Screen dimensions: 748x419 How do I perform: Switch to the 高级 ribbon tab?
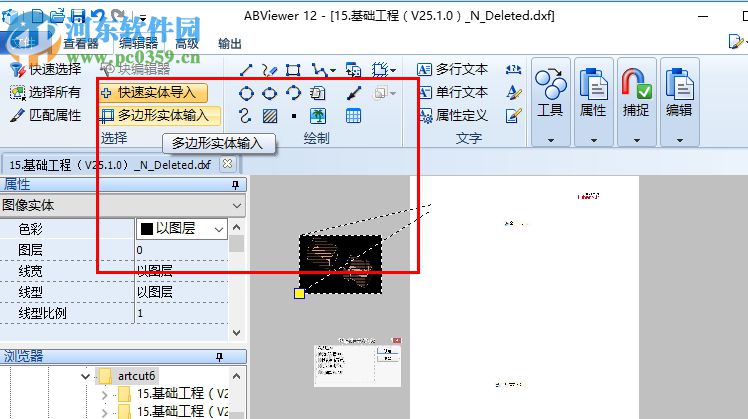(x=187, y=44)
